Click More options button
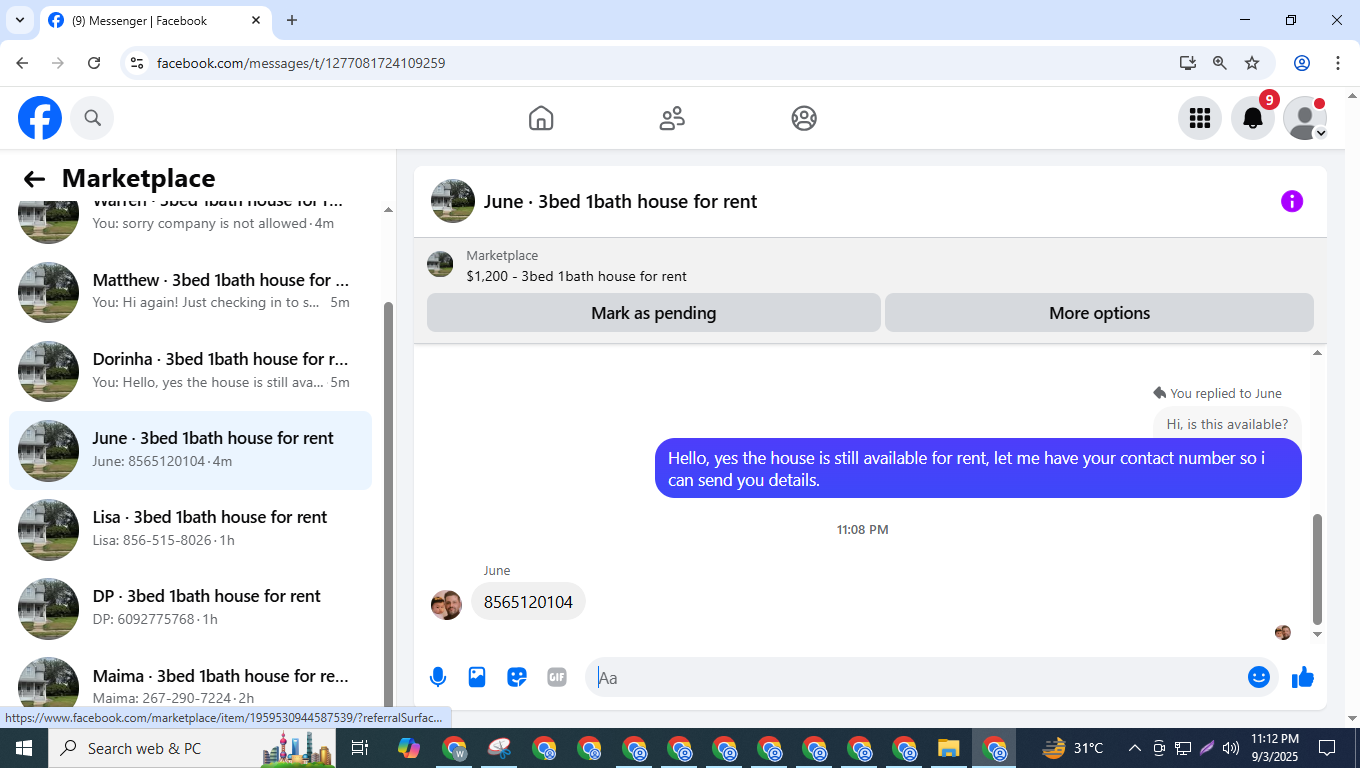The height and width of the screenshot is (768, 1360). coord(1099,313)
